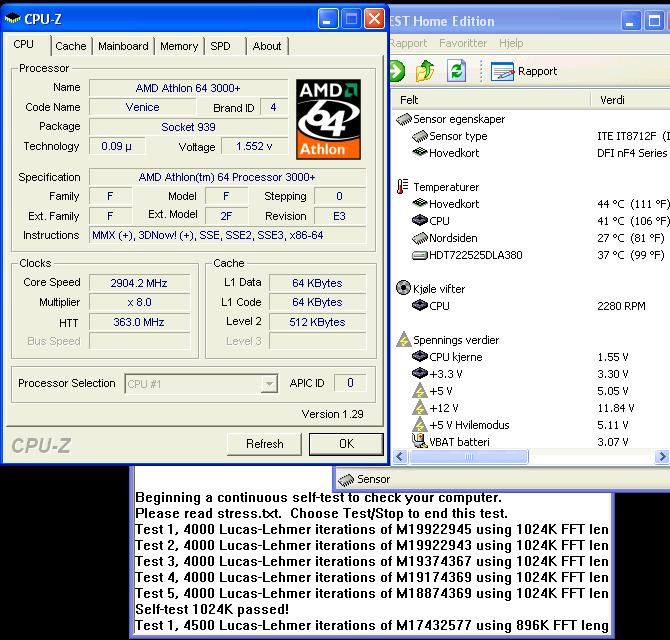Screen dimensions: 670x640
Task: Click the 11.84 V value
Action: point(616,408)
